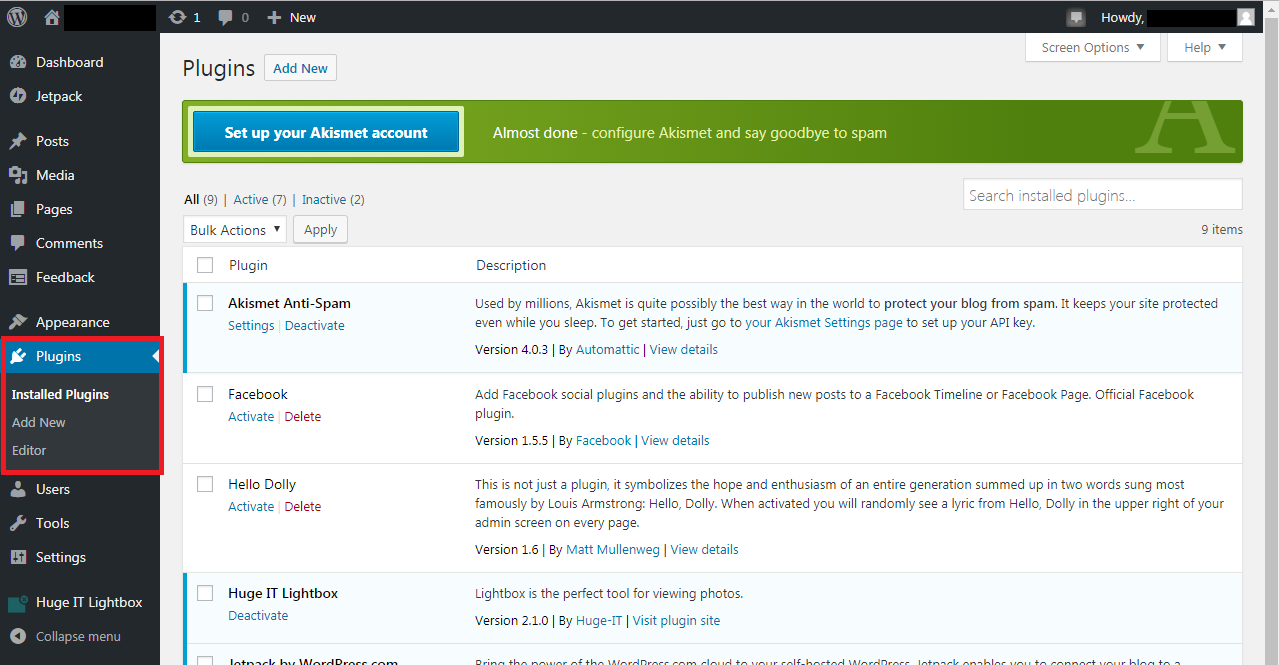View details for Akismet Anti-Spam
Viewport: 1279px width, 665px height.
point(684,349)
